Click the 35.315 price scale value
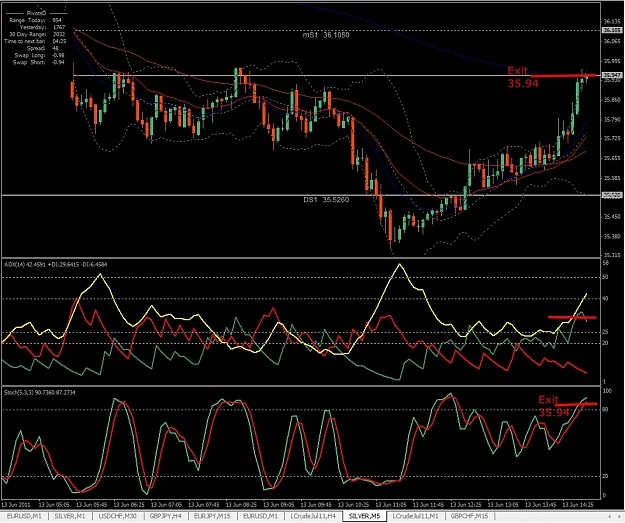This screenshot has width=625, height=523. point(612,255)
